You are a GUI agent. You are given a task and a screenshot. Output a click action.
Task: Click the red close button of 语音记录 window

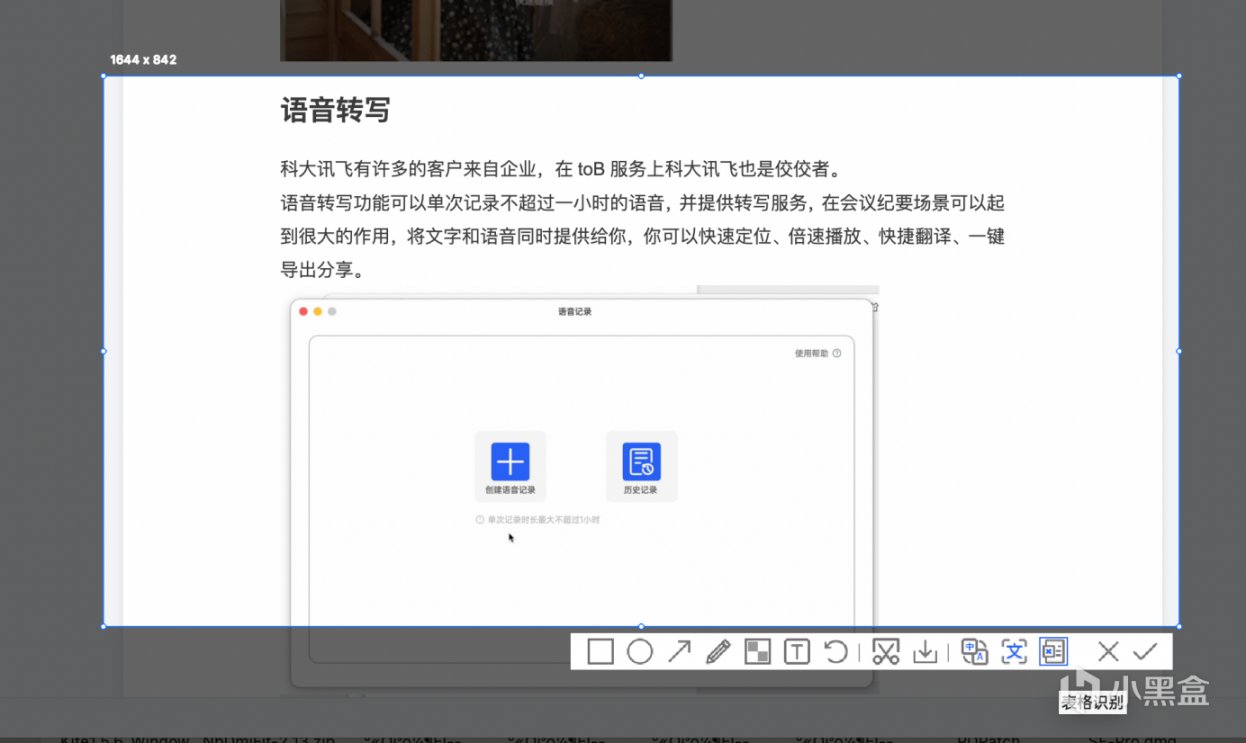coord(304,312)
